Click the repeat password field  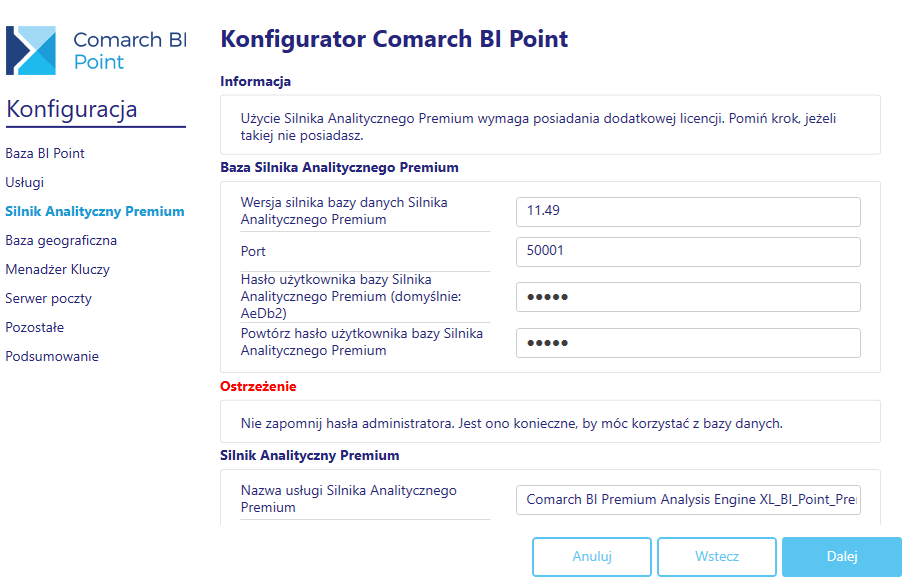[x=688, y=343]
